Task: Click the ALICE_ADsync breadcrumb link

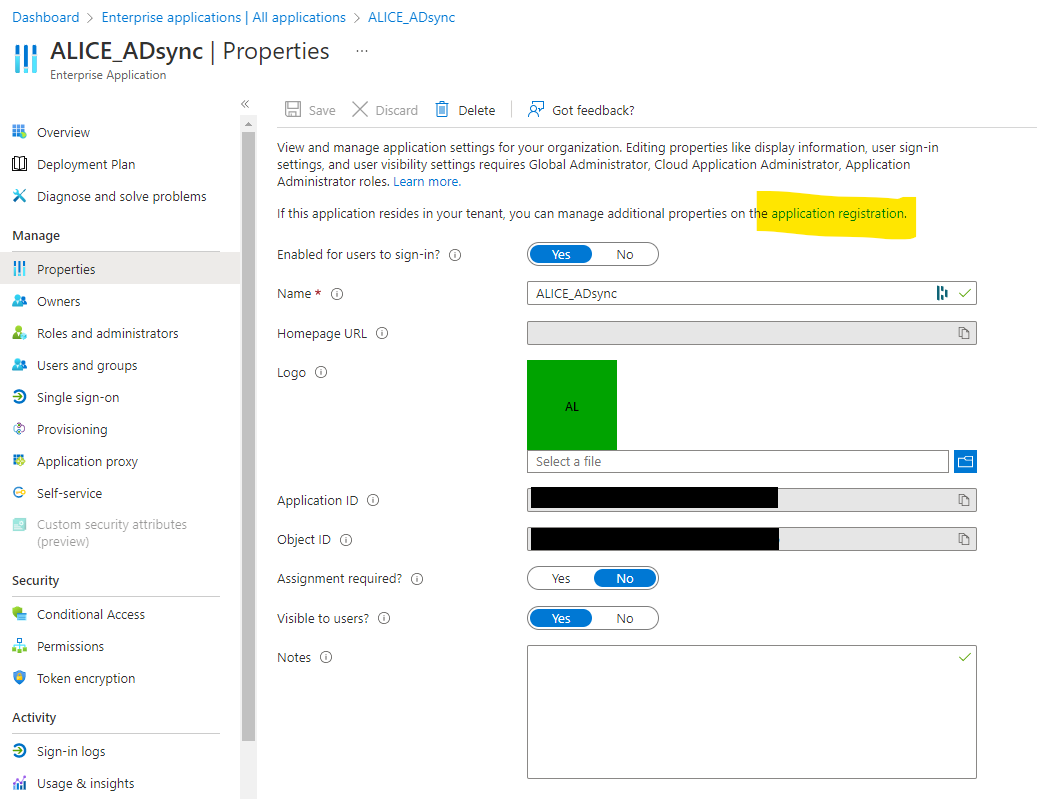Action: pyautogui.click(x=411, y=17)
